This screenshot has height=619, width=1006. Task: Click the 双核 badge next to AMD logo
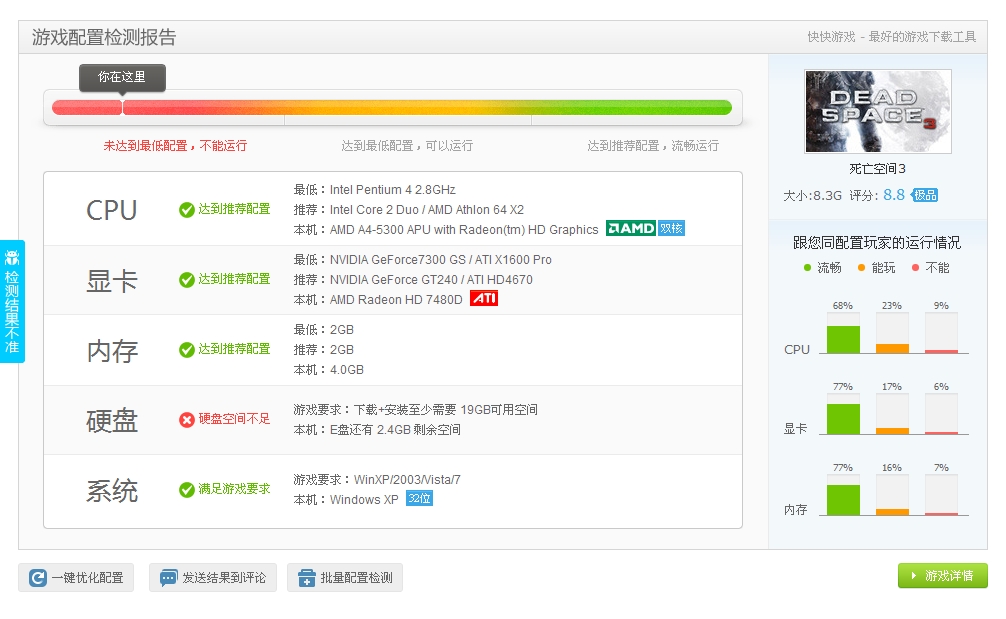(671, 228)
